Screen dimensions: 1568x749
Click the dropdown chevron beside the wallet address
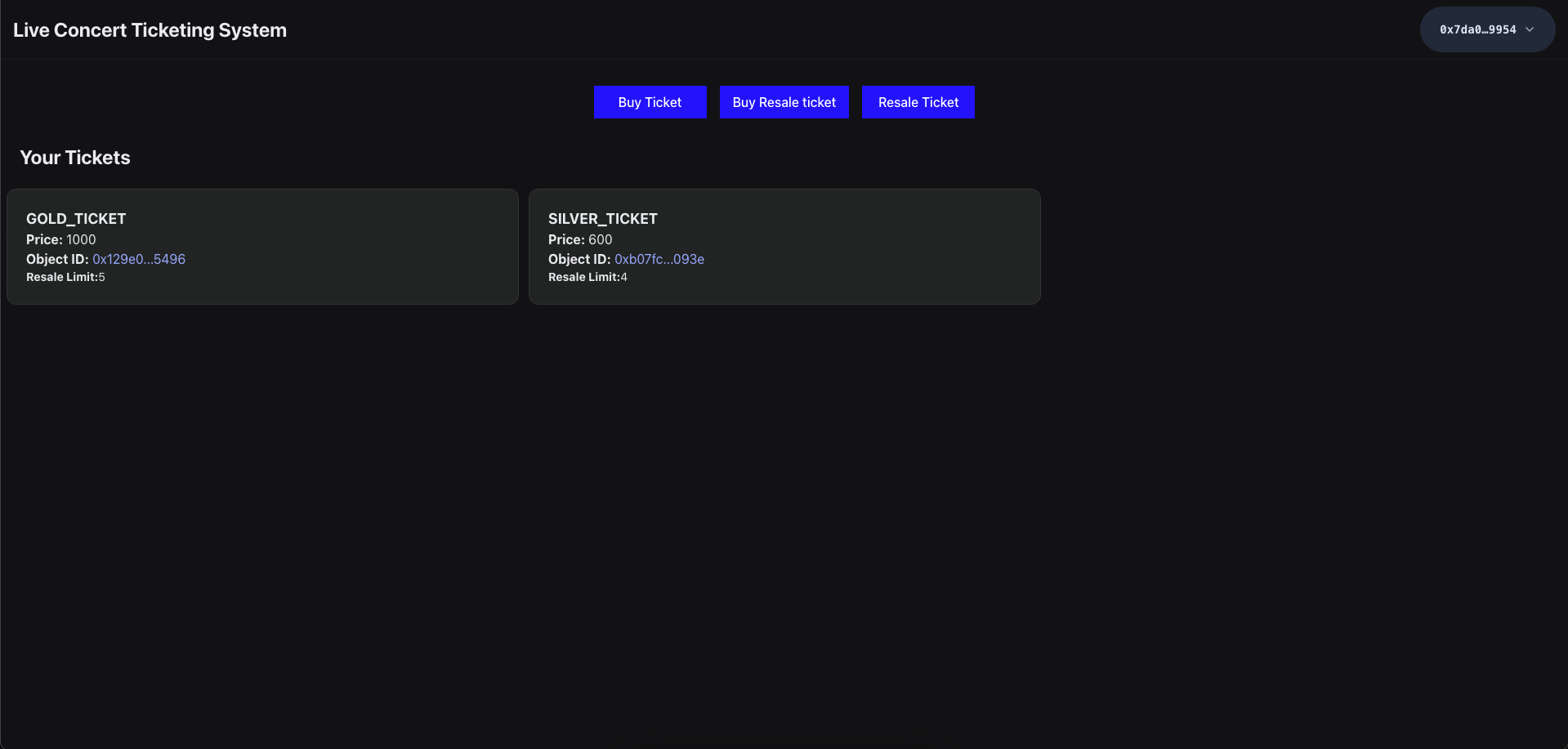[x=1530, y=29]
